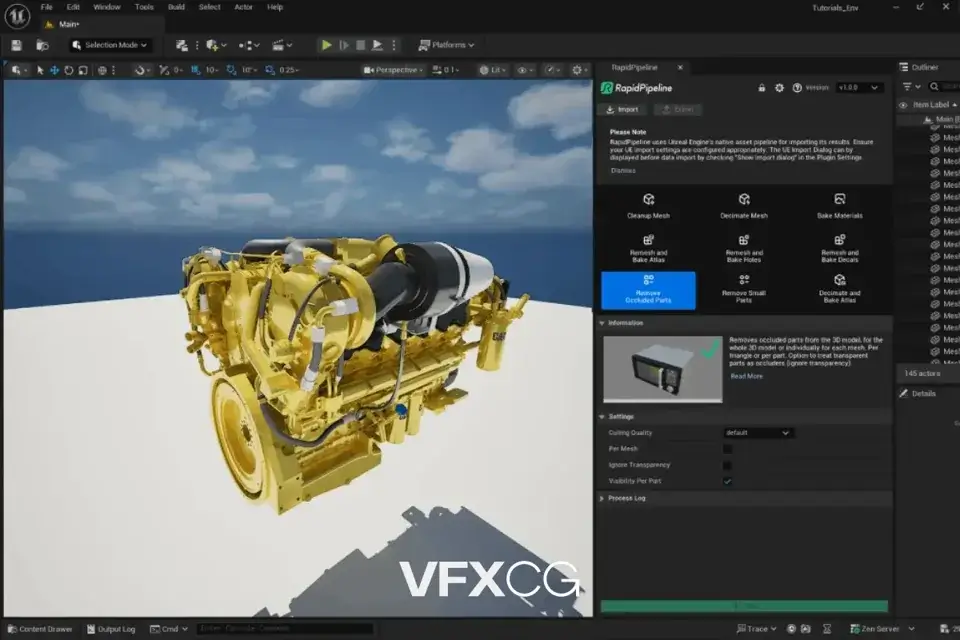Select the RapidPipeline panel tab

634,67
